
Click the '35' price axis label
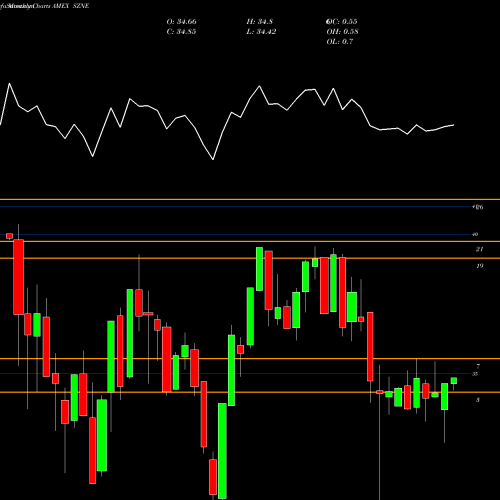[x=475, y=374]
